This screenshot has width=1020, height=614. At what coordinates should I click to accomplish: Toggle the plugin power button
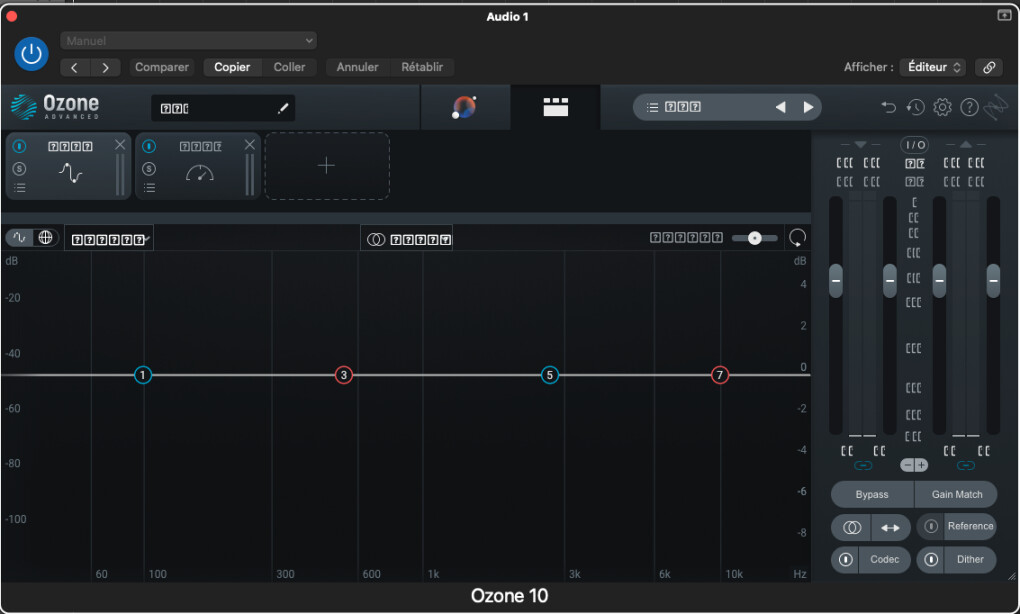click(31, 54)
